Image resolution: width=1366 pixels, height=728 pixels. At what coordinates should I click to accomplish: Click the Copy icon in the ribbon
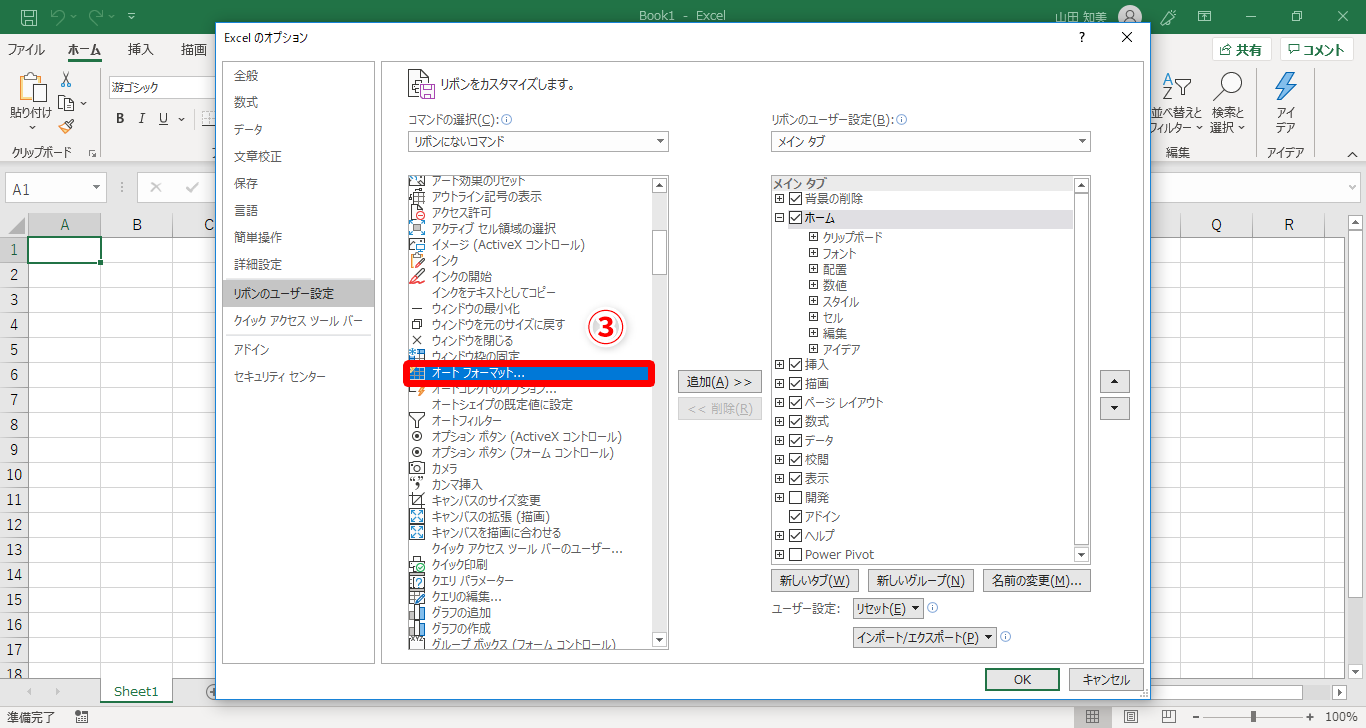(x=66, y=103)
